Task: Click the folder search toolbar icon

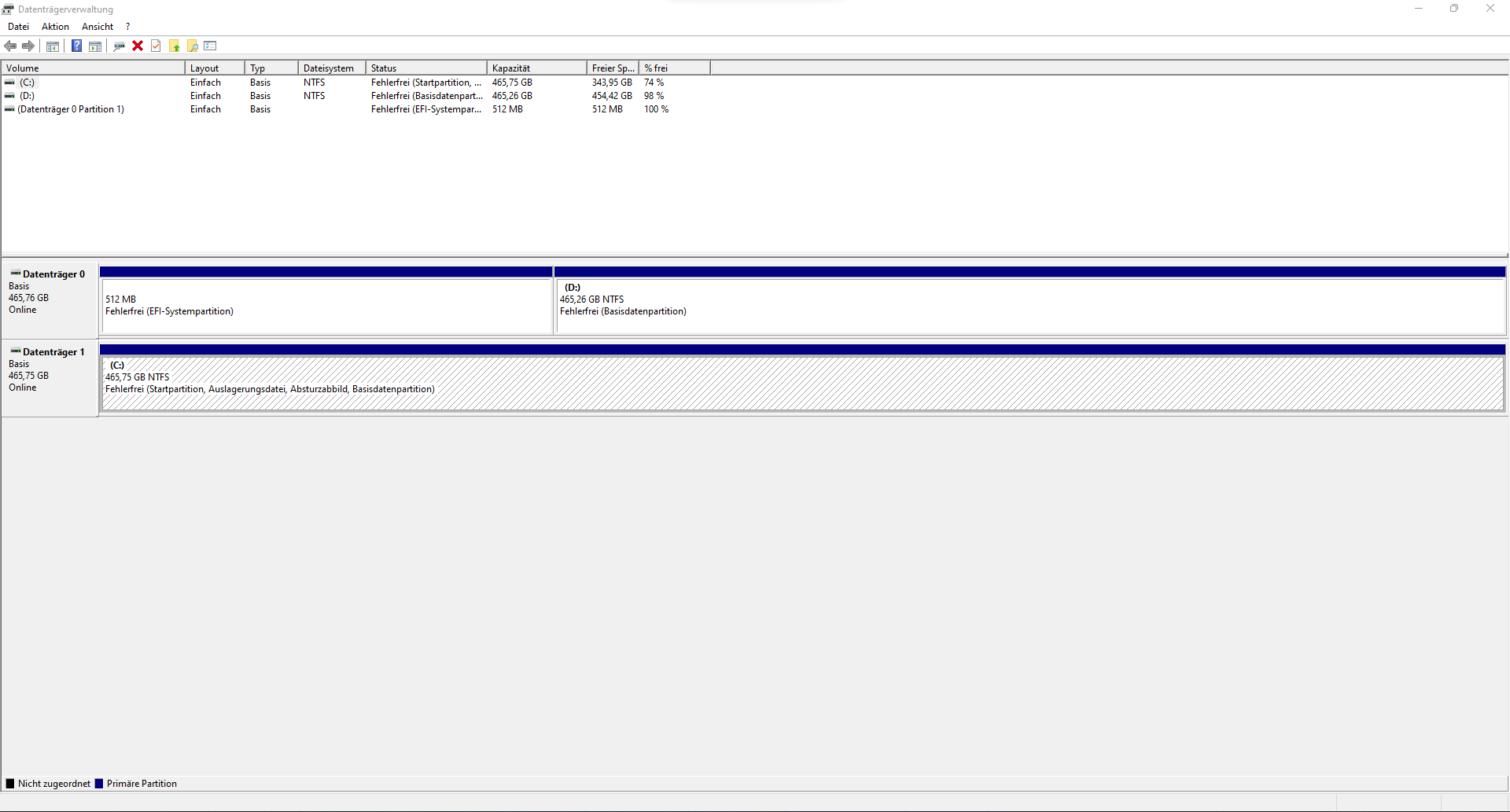Action: (193, 46)
